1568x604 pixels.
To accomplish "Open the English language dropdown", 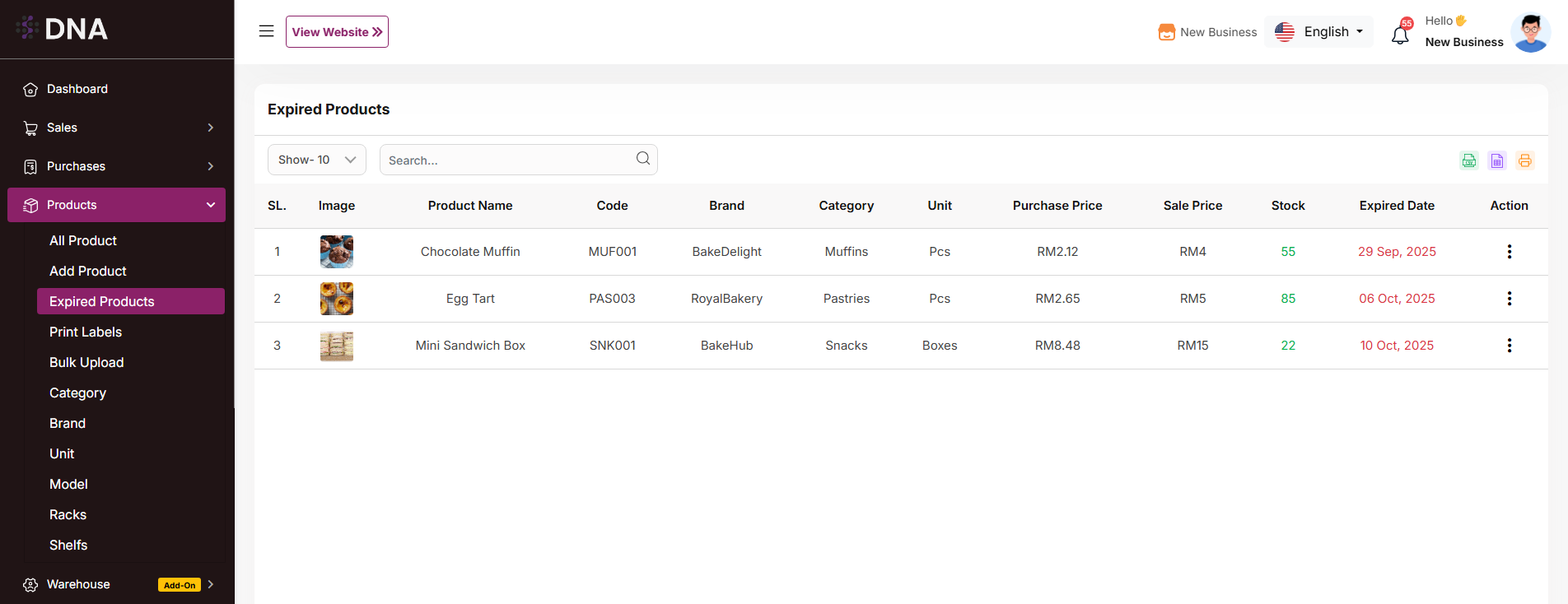I will click(x=1318, y=32).
